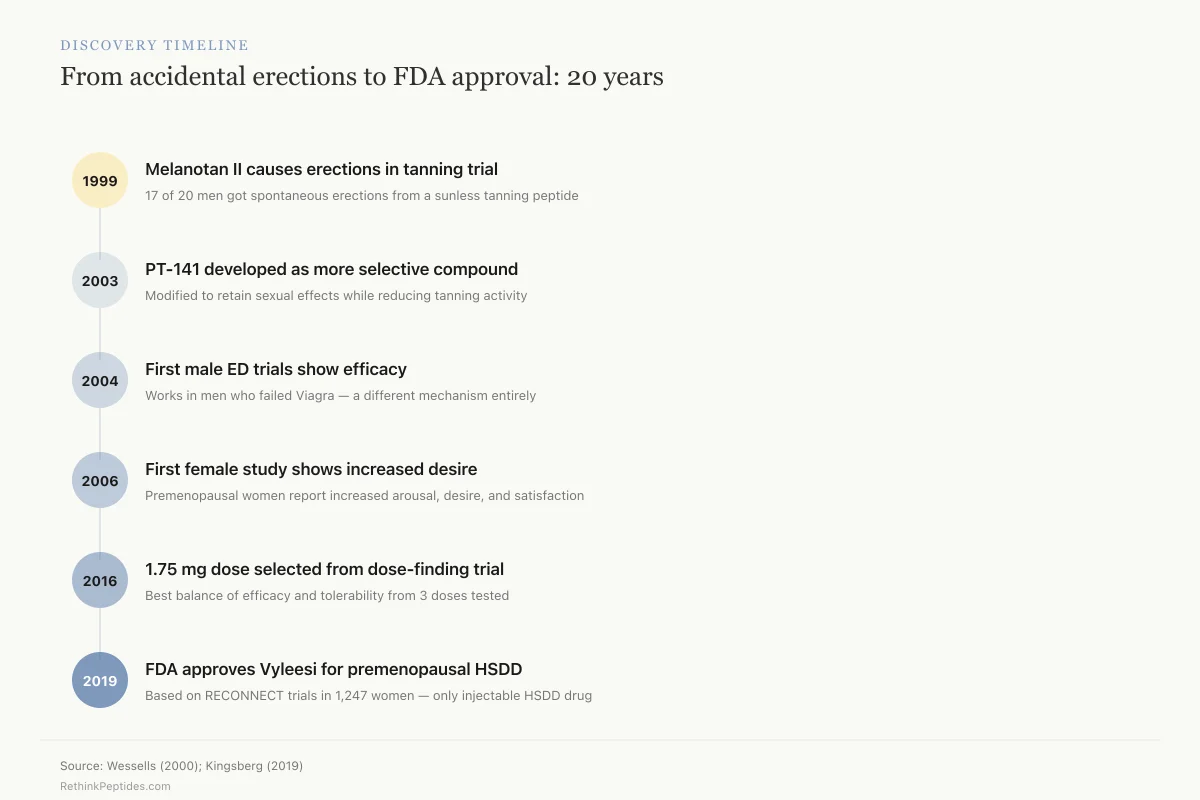Click the RECONNECT trials description text
This screenshot has height=800, width=1200.
(368, 696)
